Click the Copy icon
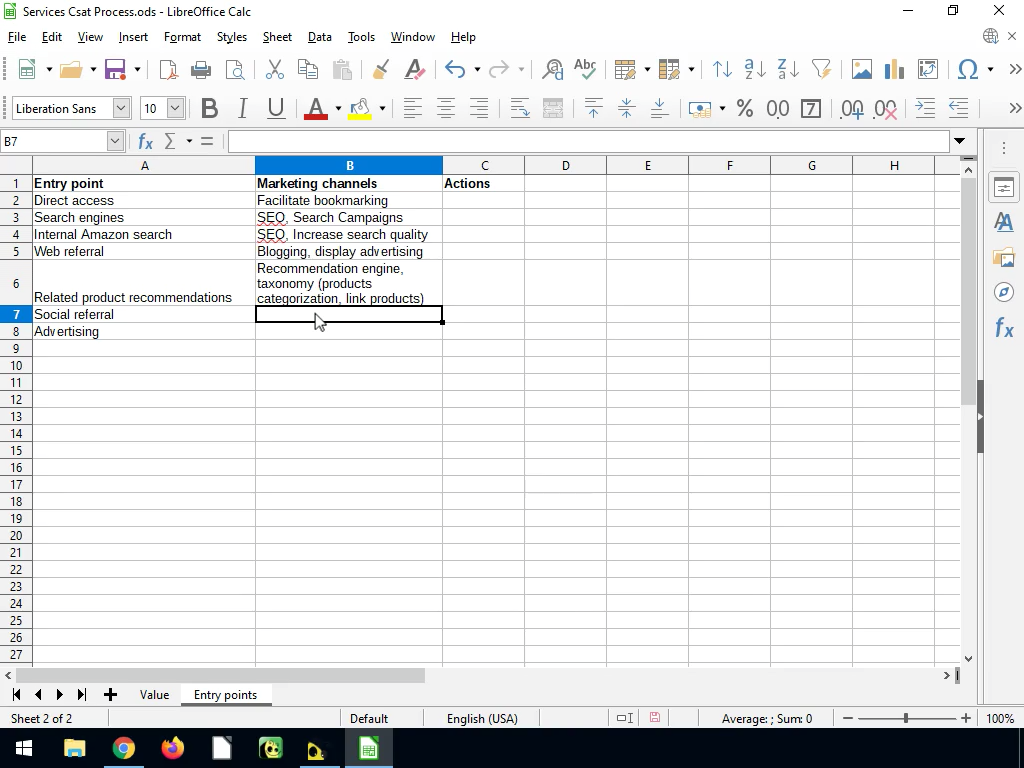The image size is (1024, 768). pyautogui.click(x=308, y=69)
